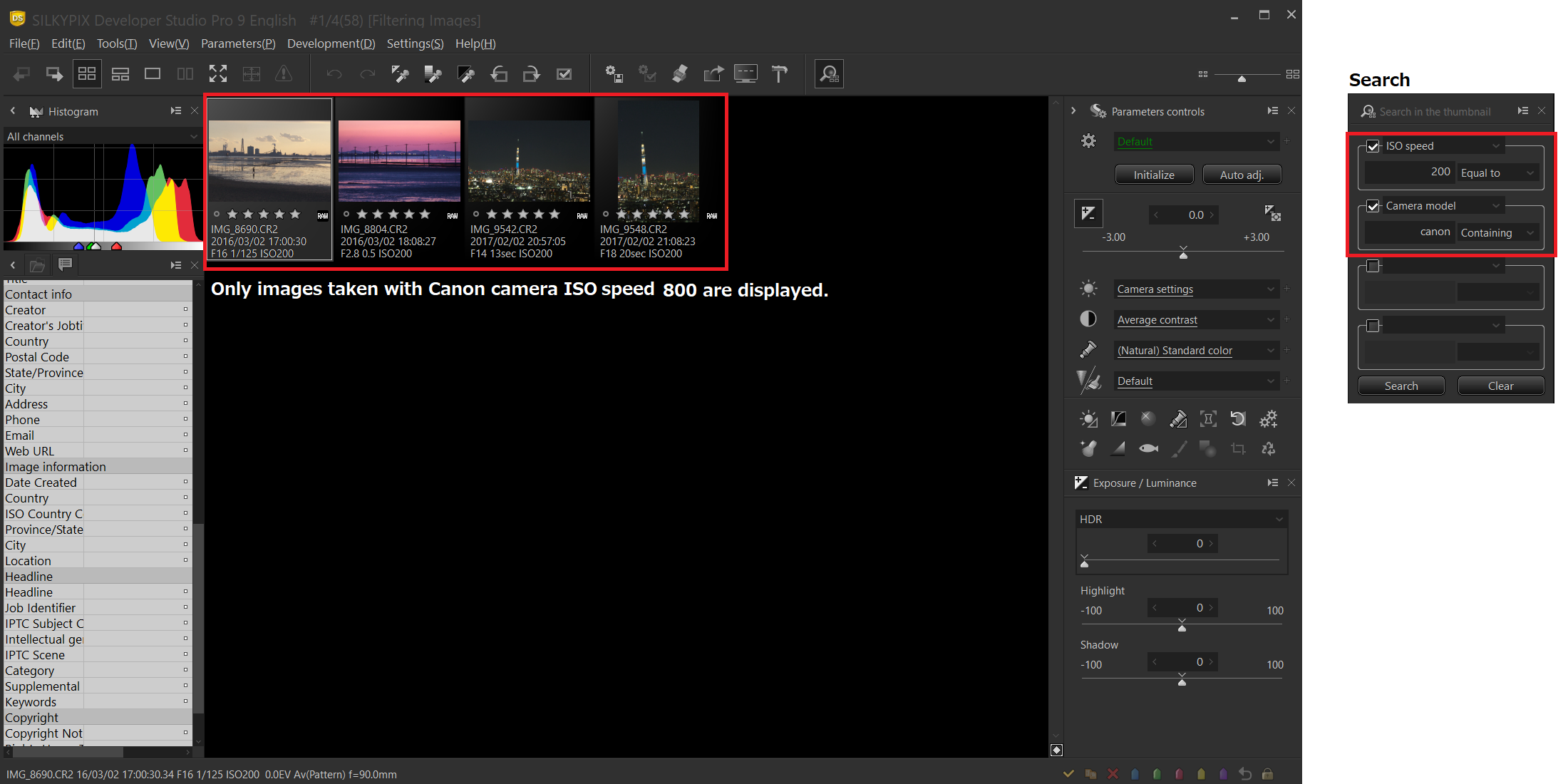Click the sharpness noise reduction icon

pyautogui.click(x=1088, y=381)
